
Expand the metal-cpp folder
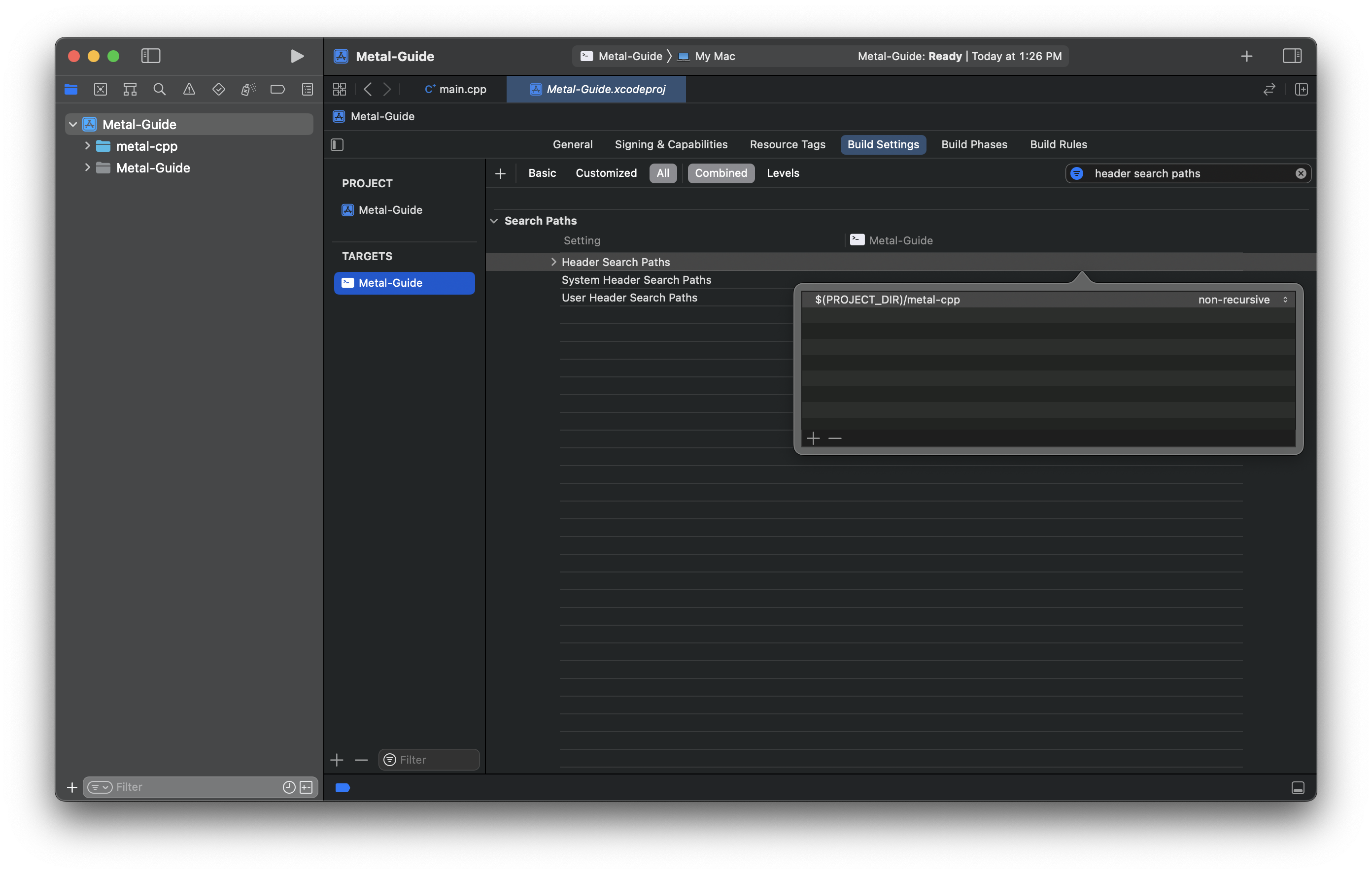pos(87,146)
